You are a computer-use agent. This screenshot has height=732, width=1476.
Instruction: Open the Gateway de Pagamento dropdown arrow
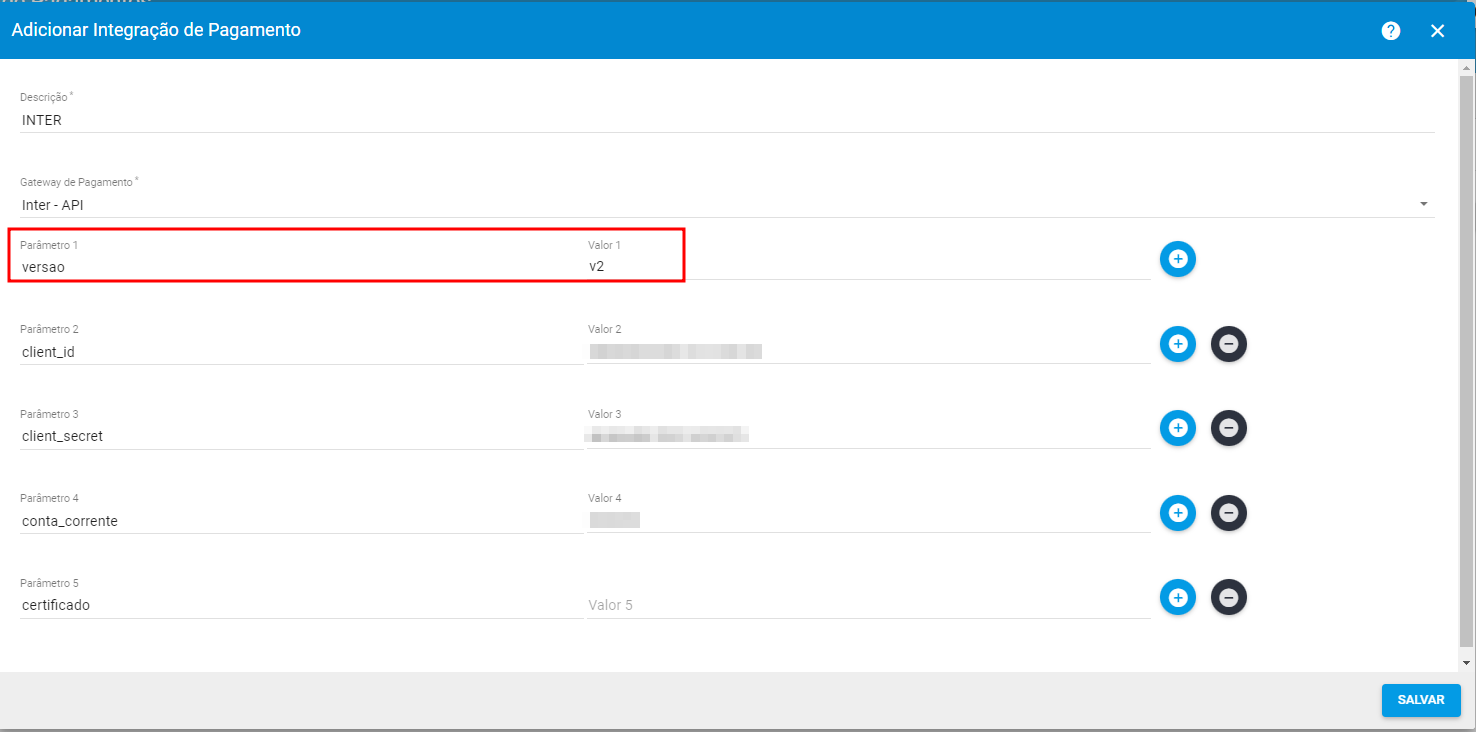[1423, 205]
